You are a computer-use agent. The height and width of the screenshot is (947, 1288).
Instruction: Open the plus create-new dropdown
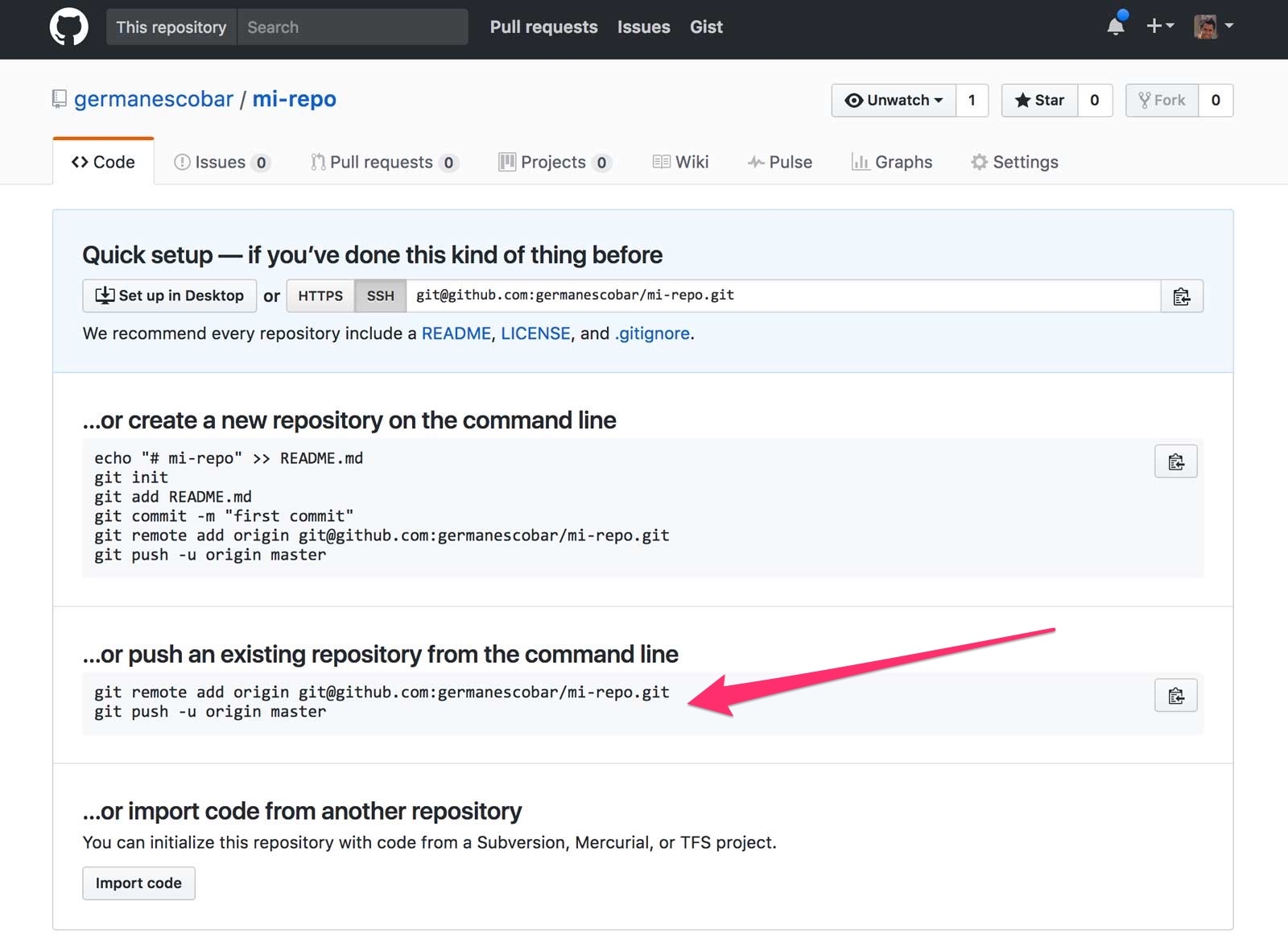click(1159, 27)
